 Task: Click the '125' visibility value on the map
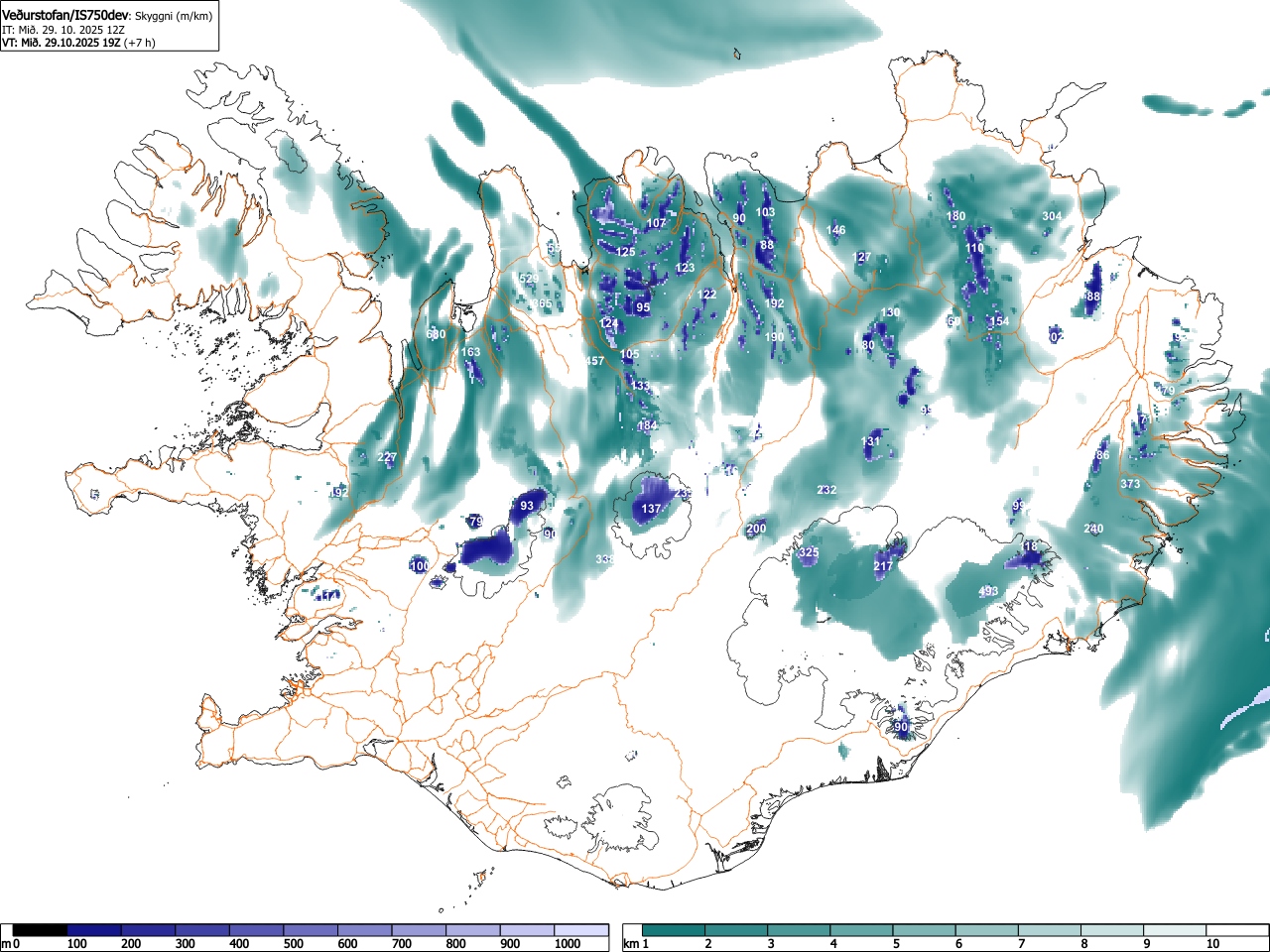(x=625, y=252)
